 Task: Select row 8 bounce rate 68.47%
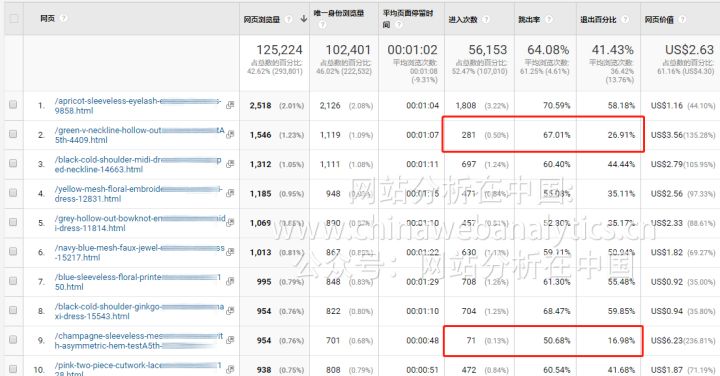pyautogui.click(x=557, y=311)
